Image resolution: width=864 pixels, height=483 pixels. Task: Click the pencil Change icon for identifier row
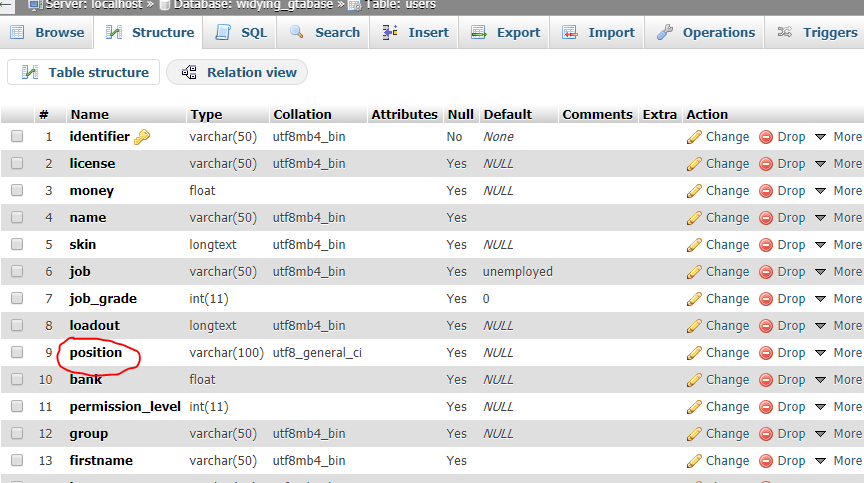(694, 137)
